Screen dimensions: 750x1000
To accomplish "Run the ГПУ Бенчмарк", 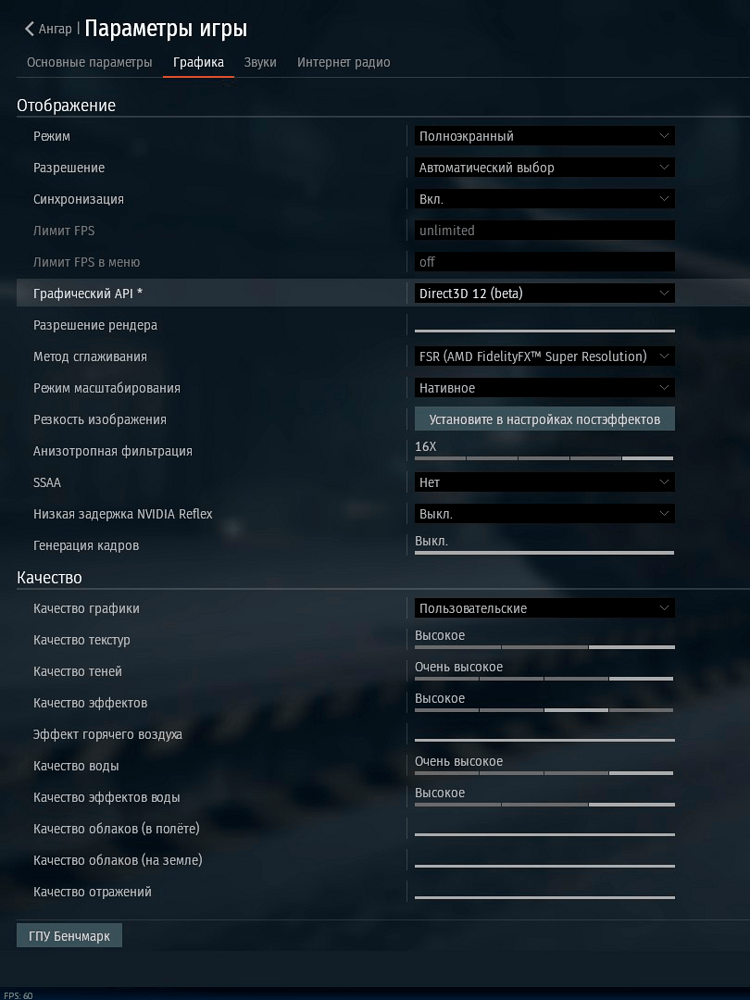I will click(x=69, y=936).
